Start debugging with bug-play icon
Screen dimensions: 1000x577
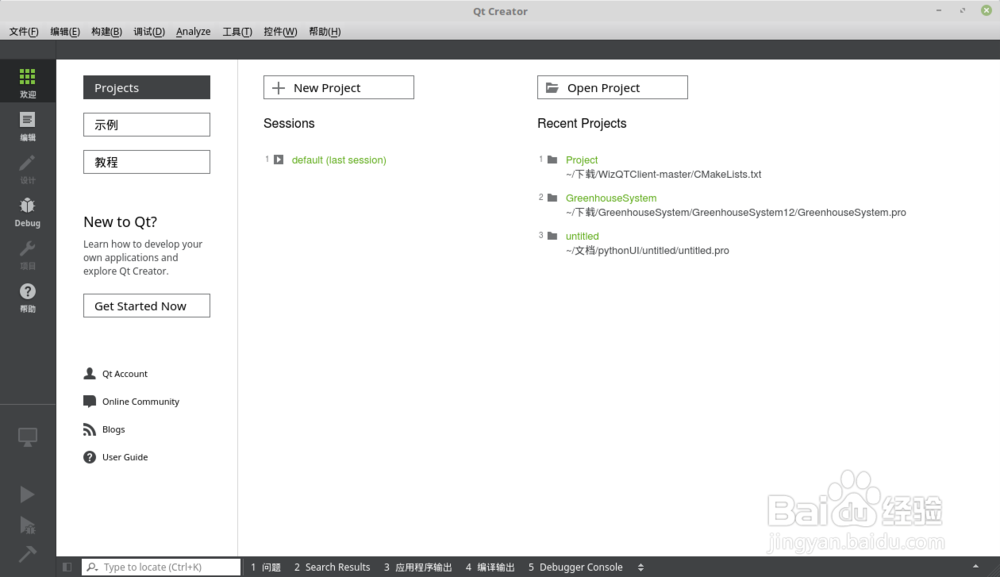[x=27, y=525]
